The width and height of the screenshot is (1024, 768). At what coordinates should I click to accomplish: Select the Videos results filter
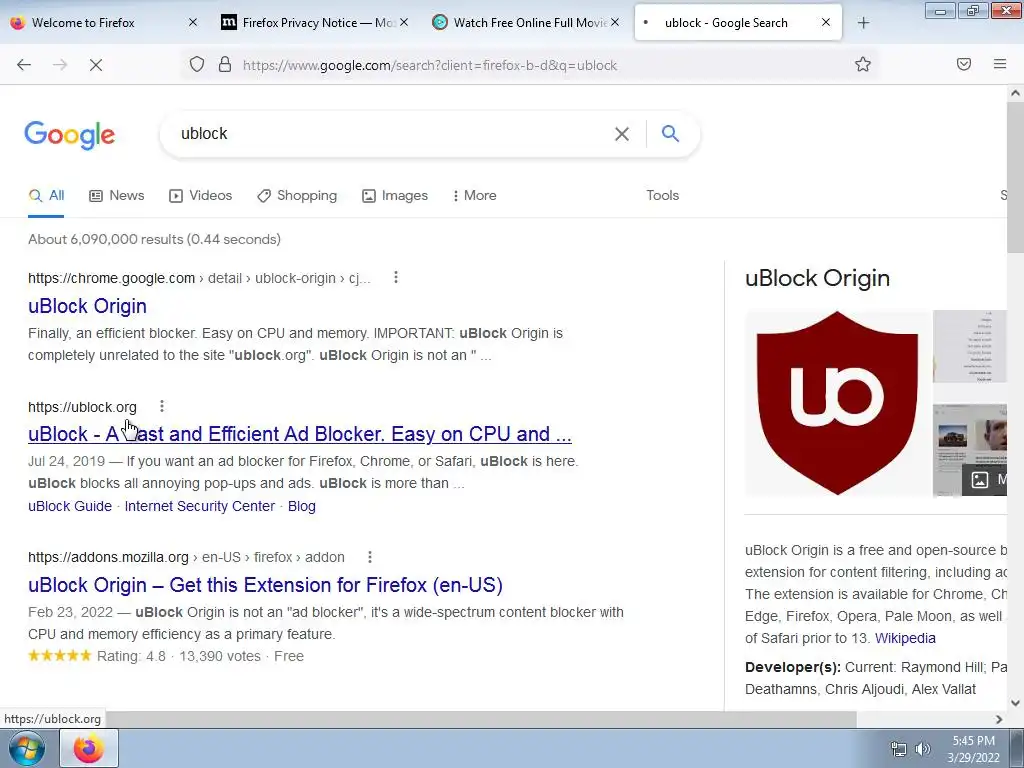tap(200, 195)
